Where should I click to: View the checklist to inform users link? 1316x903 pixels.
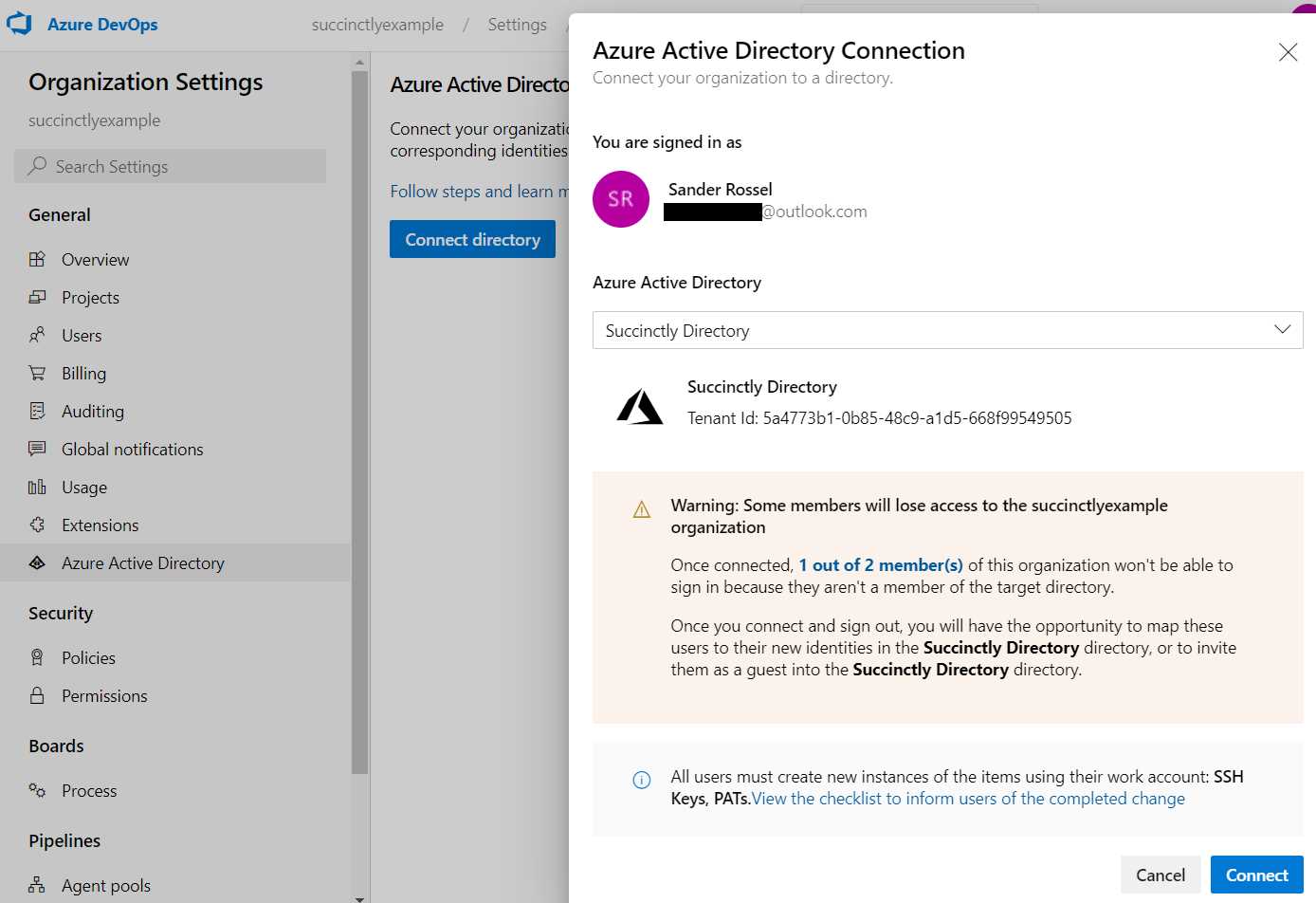967,798
